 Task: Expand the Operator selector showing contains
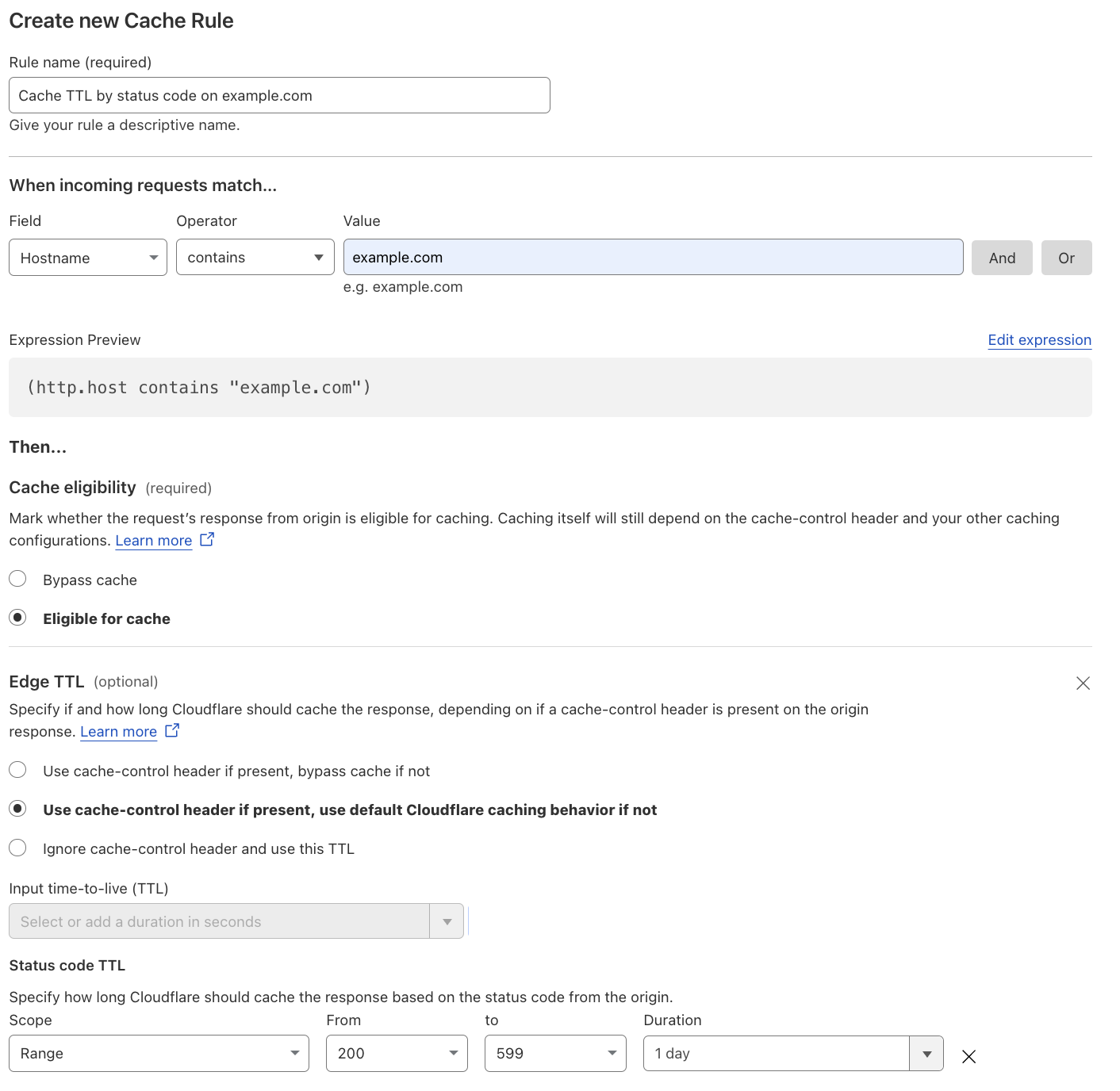pos(255,257)
